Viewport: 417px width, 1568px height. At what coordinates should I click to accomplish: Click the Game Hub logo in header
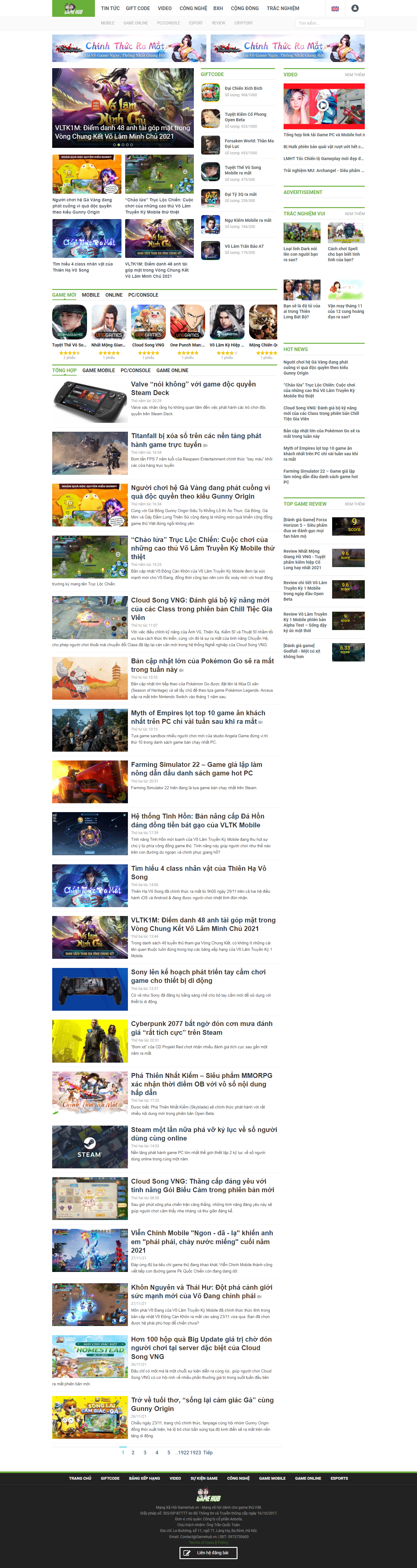click(73, 9)
